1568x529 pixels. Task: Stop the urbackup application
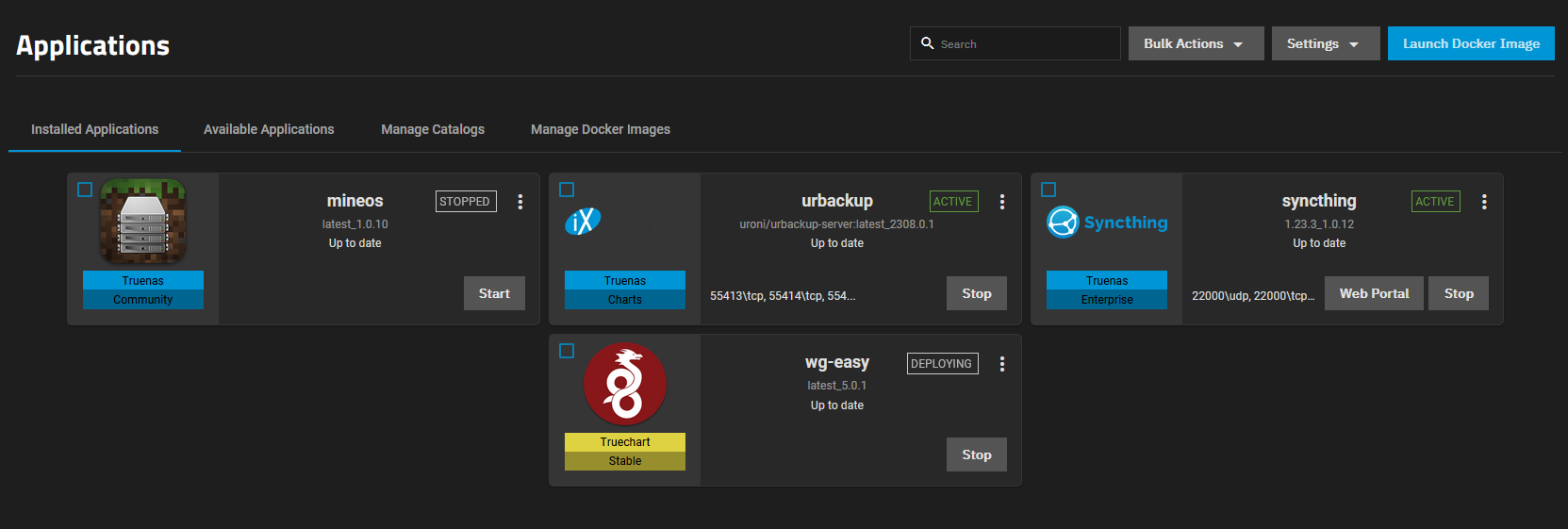[977, 293]
